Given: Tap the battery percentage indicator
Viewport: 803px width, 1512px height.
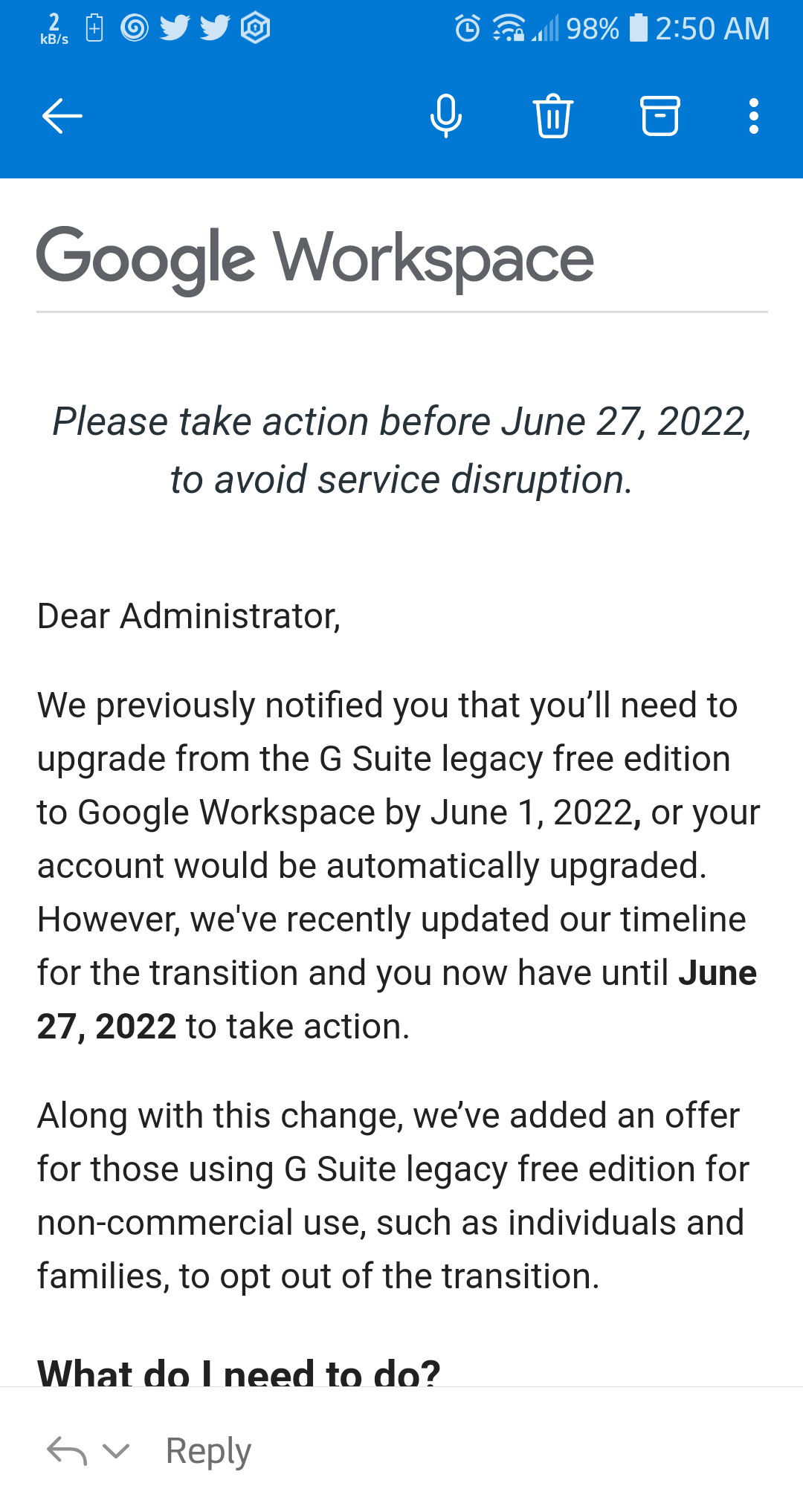Looking at the screenshot, I should [593, 29].
